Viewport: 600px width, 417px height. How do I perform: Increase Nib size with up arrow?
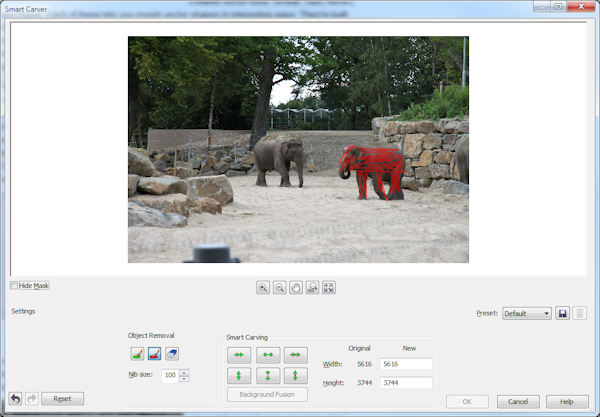pyautogui.click(x=185, y=372)
